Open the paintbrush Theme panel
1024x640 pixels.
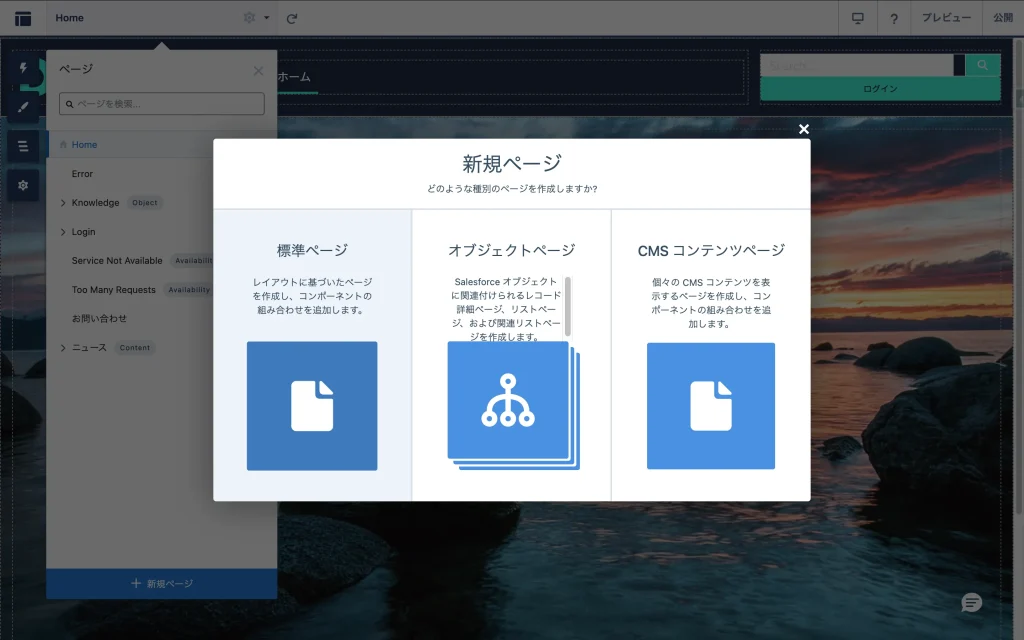(x=23, y=107)
